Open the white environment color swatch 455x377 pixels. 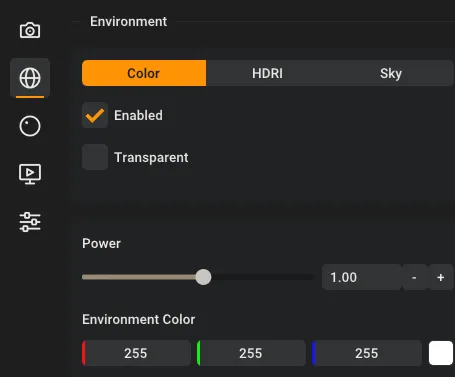441,353
